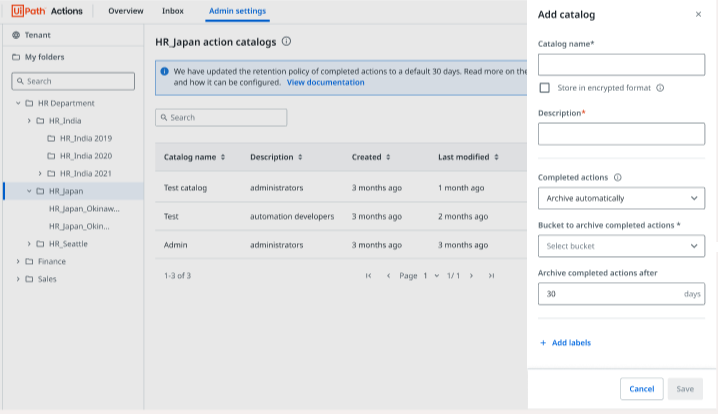The width and height of the screenshot is (718, 414).
Task: Go to previous page arrow
Action: [388, 276]
